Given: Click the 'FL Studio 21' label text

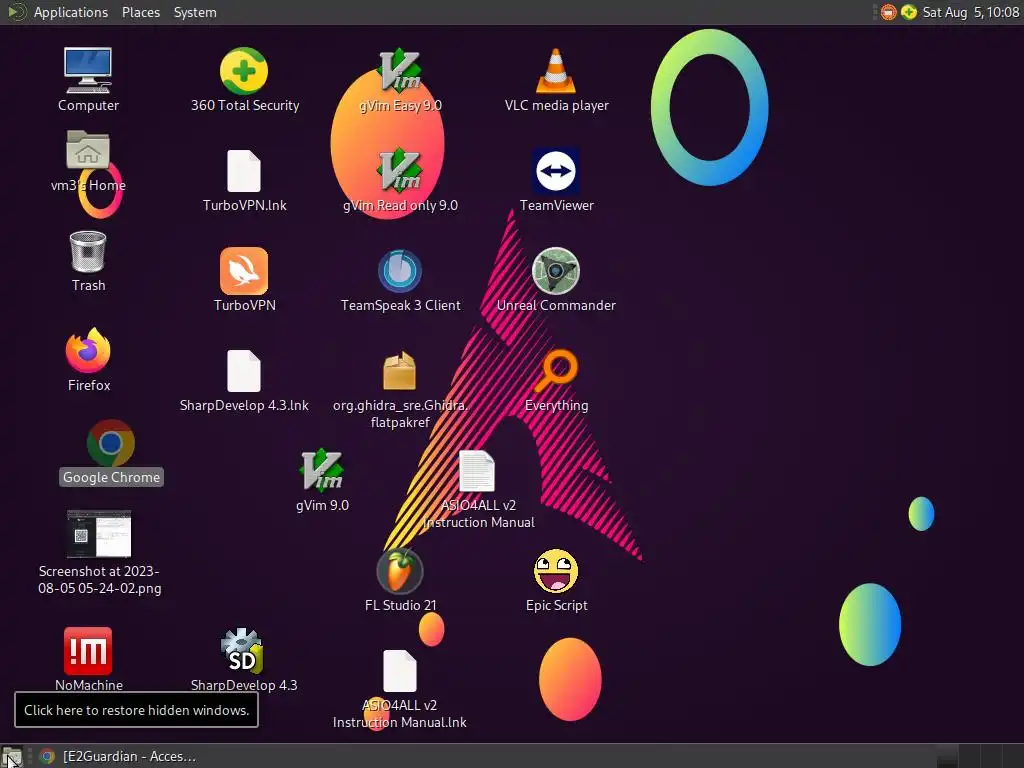Looking at the screenshot, I should (400, 605).
